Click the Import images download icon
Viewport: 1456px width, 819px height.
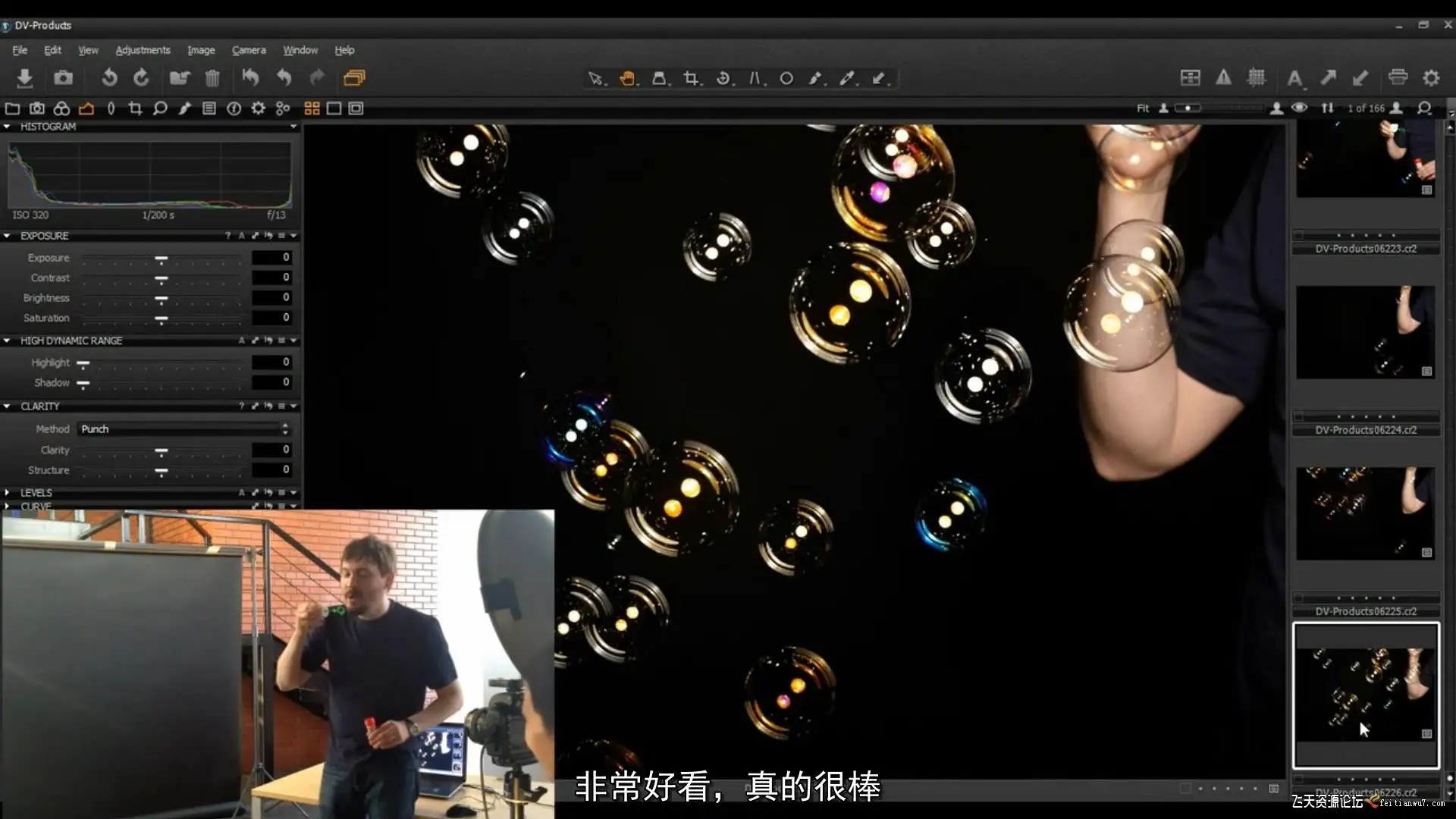pos(24,78)
